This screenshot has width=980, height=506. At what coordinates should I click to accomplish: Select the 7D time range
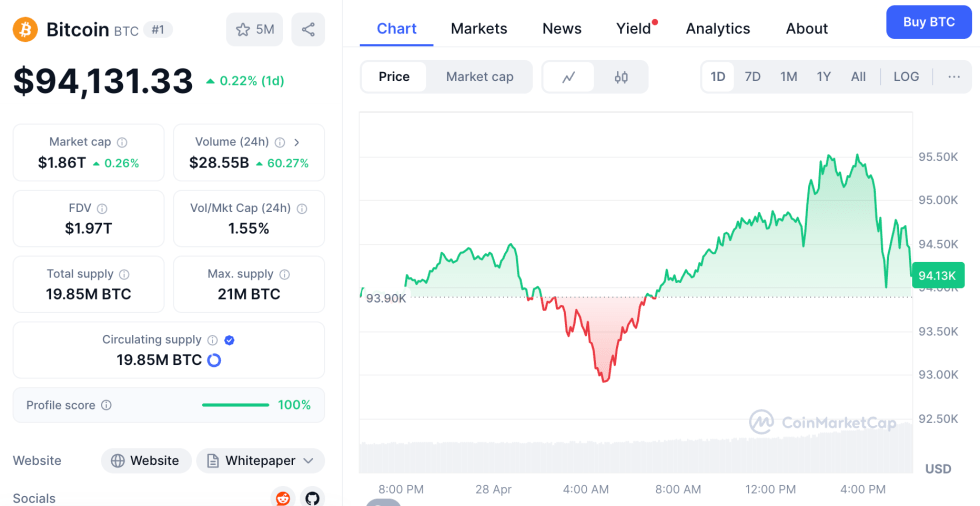(x=753, y=77)
